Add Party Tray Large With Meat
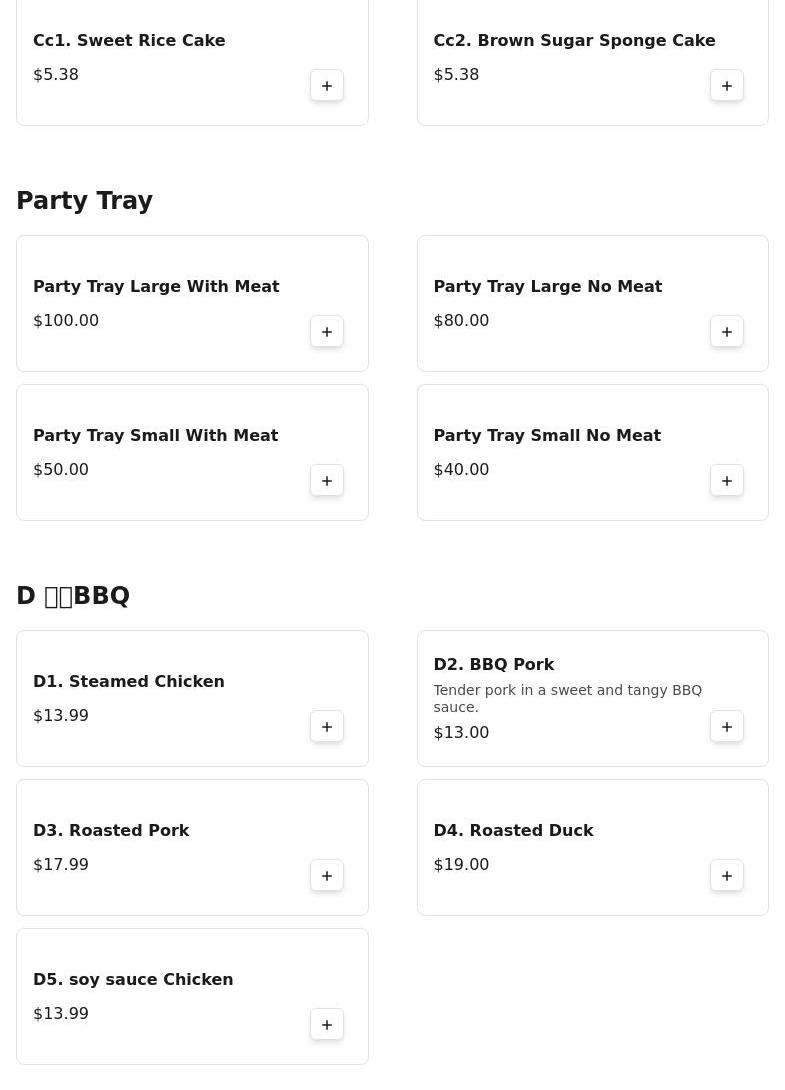The image size is (785, 1090). click(327, 332)
